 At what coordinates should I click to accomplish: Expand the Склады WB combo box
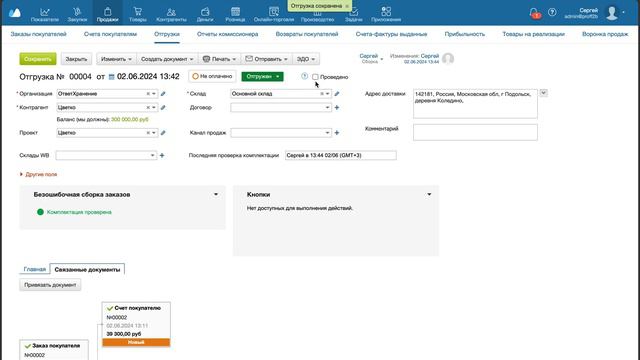(153, 156)
